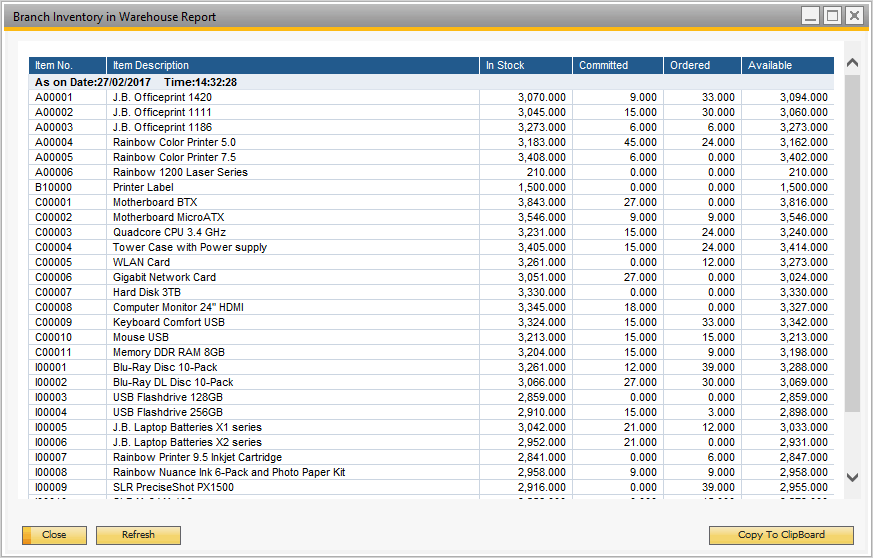Select WLAN Card description
Image resolution: width=873 pixels, height=558 pixels.
(x=141, y=263)
